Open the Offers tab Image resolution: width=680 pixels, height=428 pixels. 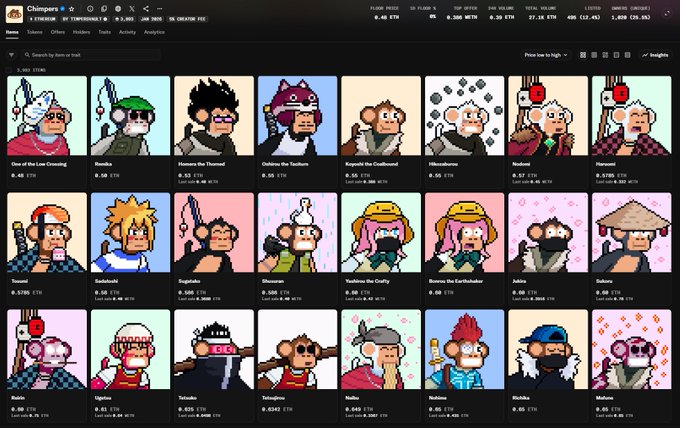click(x=58, y=32)
